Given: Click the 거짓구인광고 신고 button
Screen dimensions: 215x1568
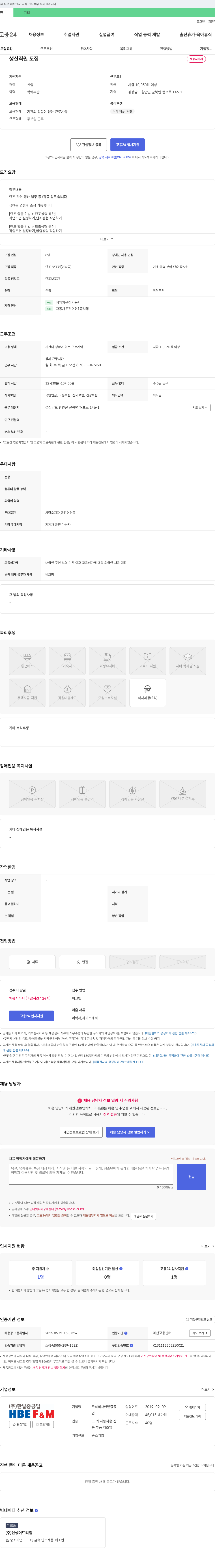Looking at the screenshot, I should click(199, 1320).
